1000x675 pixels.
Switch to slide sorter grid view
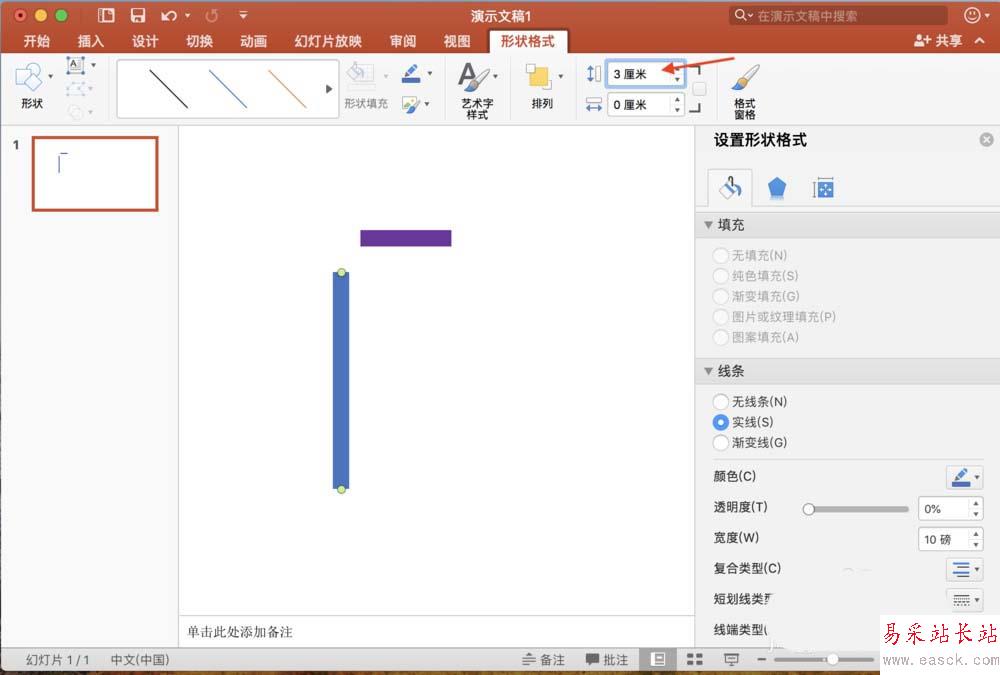695,659
